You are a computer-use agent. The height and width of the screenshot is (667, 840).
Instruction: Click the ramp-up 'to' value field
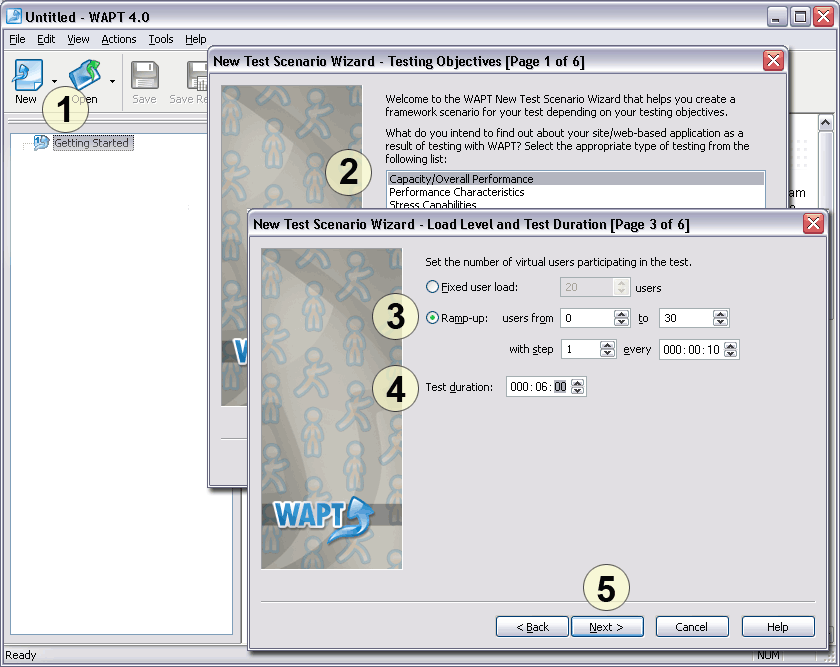pos(686,318)
